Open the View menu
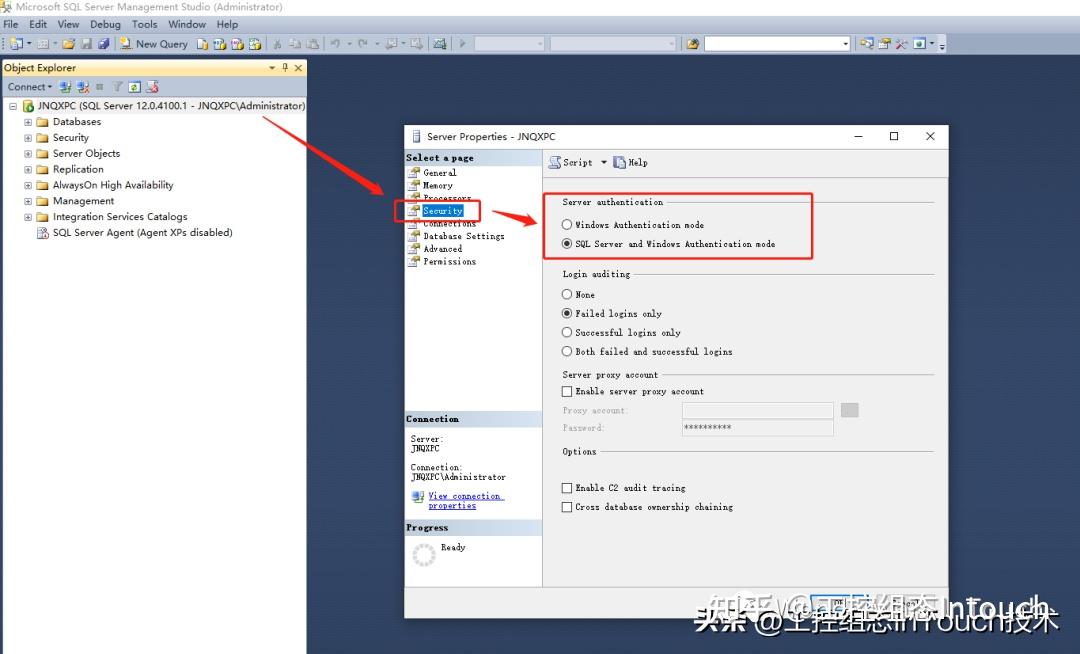This screenshot has width=1080, height=654. coord(68,24)
